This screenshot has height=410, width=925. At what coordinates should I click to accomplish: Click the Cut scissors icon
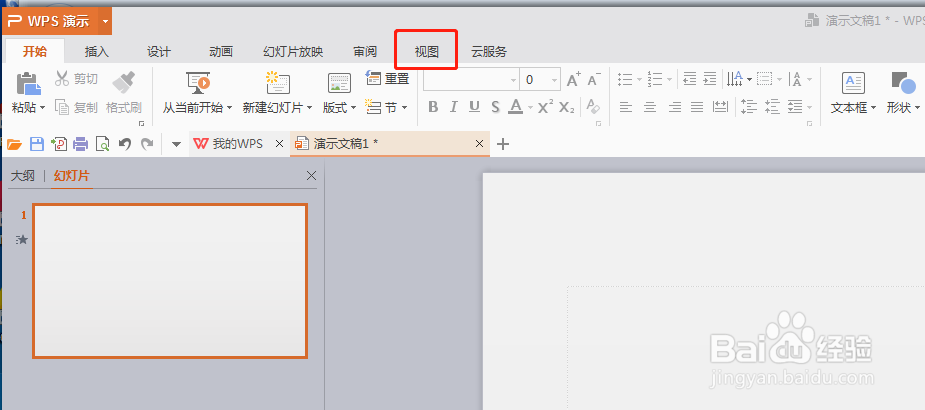62,78
